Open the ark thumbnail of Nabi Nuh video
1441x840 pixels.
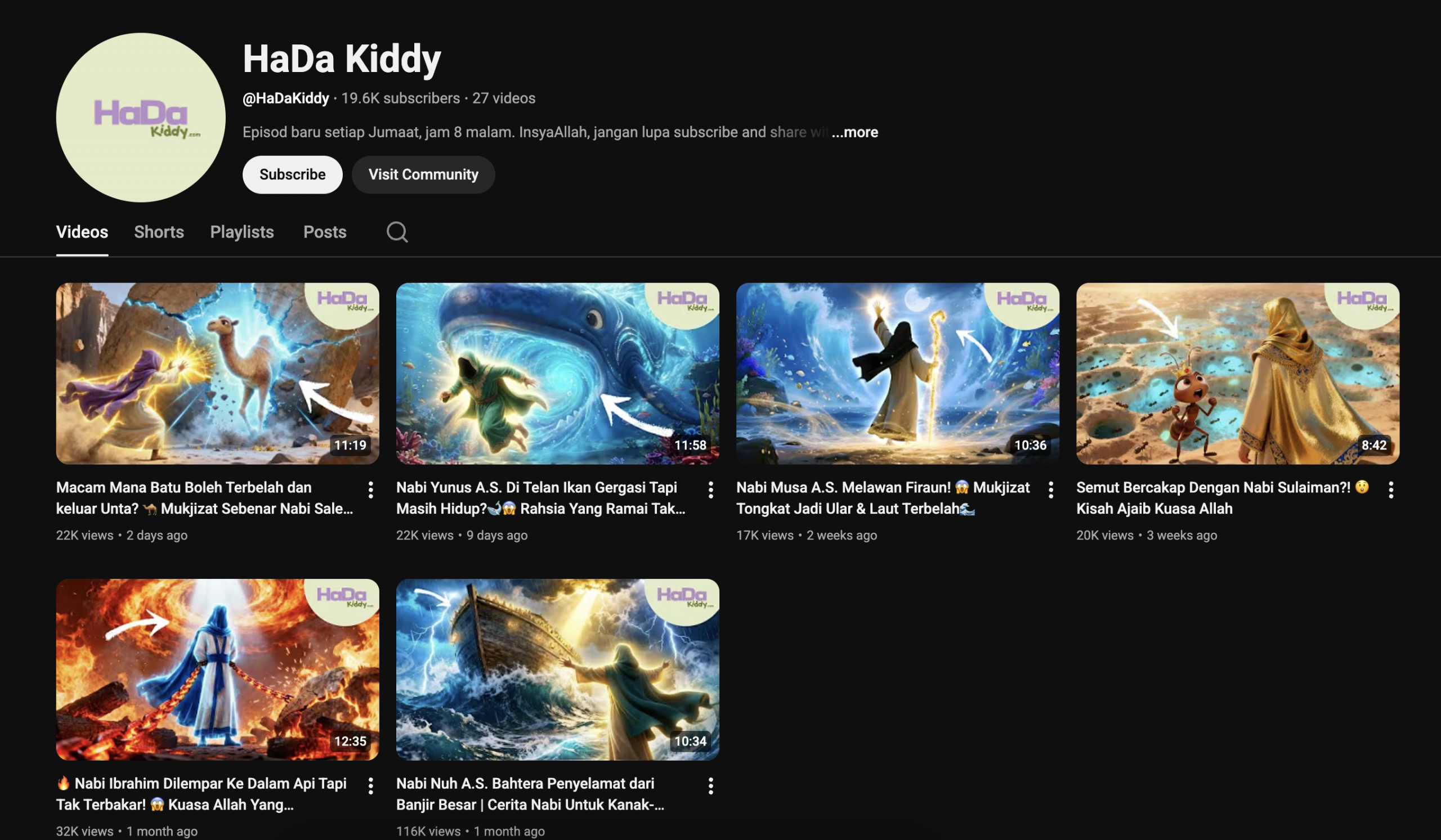(x=557, y=669)
